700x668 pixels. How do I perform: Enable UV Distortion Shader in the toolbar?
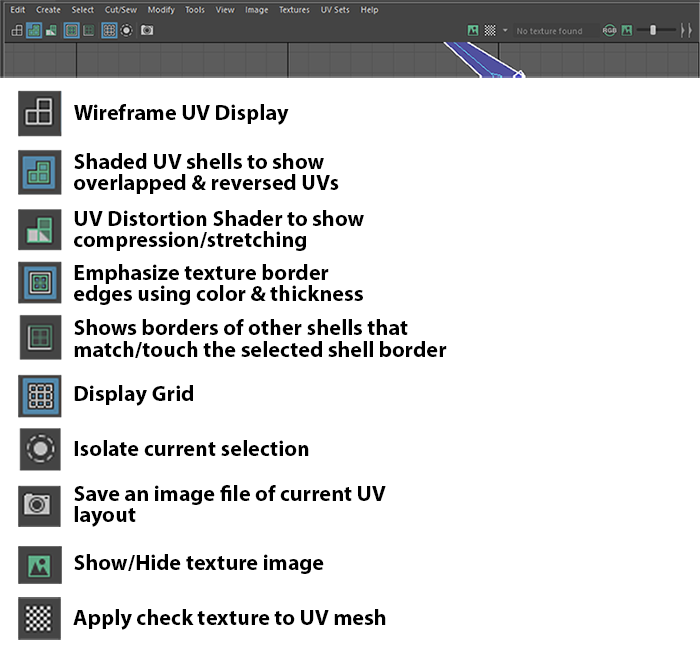(50, 31)
